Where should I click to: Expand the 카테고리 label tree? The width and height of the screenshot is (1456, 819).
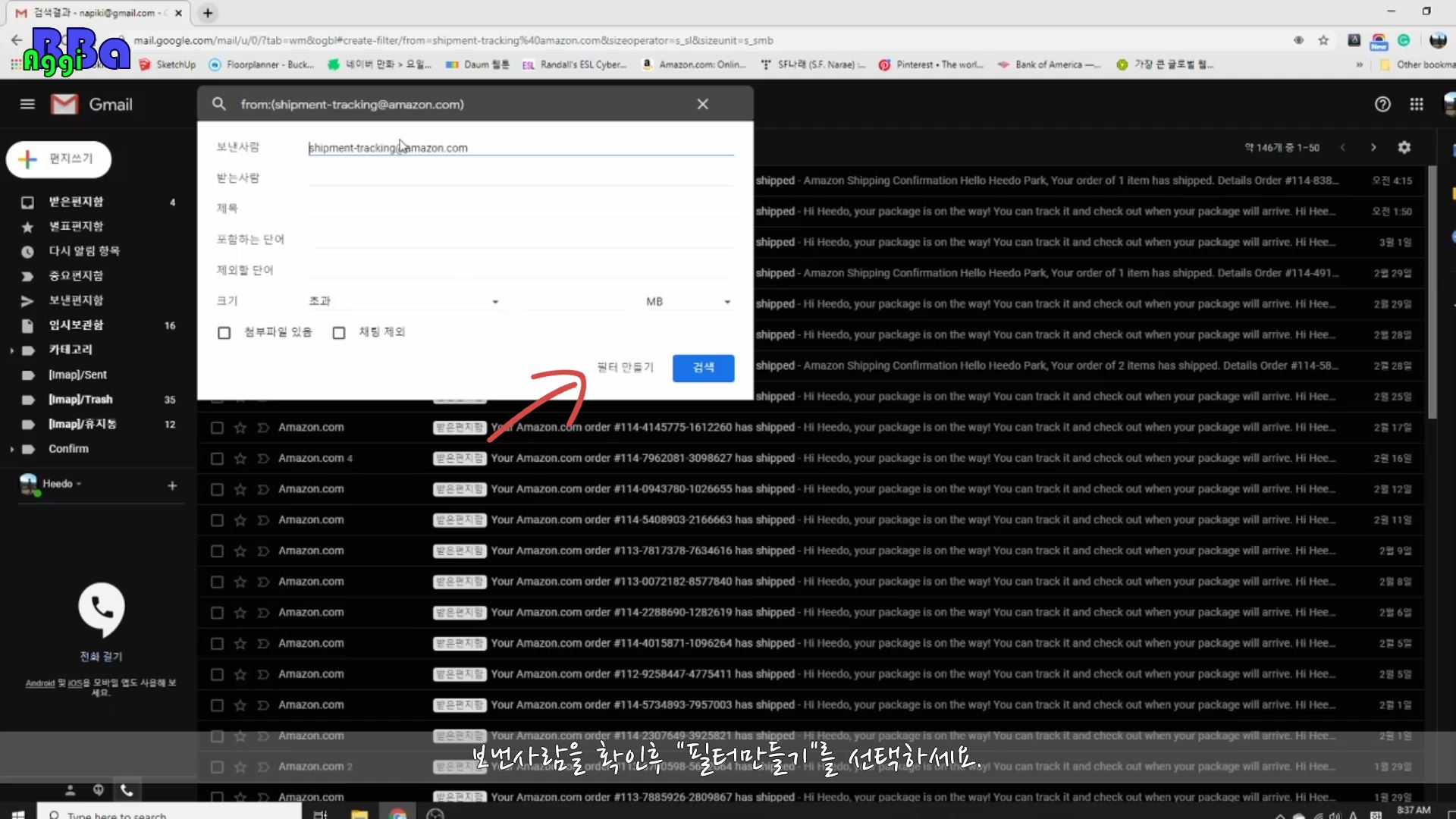[x=12, y=350]
